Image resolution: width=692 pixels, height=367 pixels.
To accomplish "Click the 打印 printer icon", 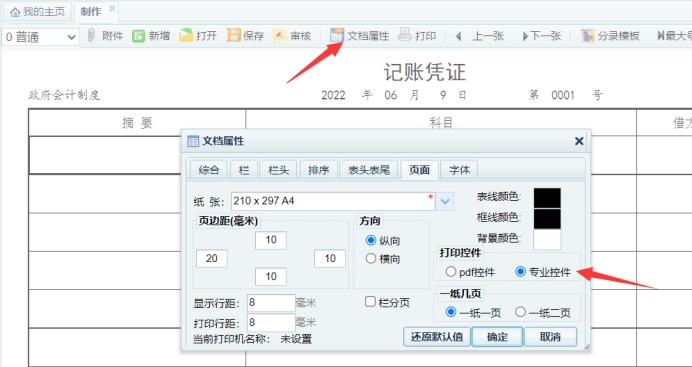I will click(x=405, y=35).
